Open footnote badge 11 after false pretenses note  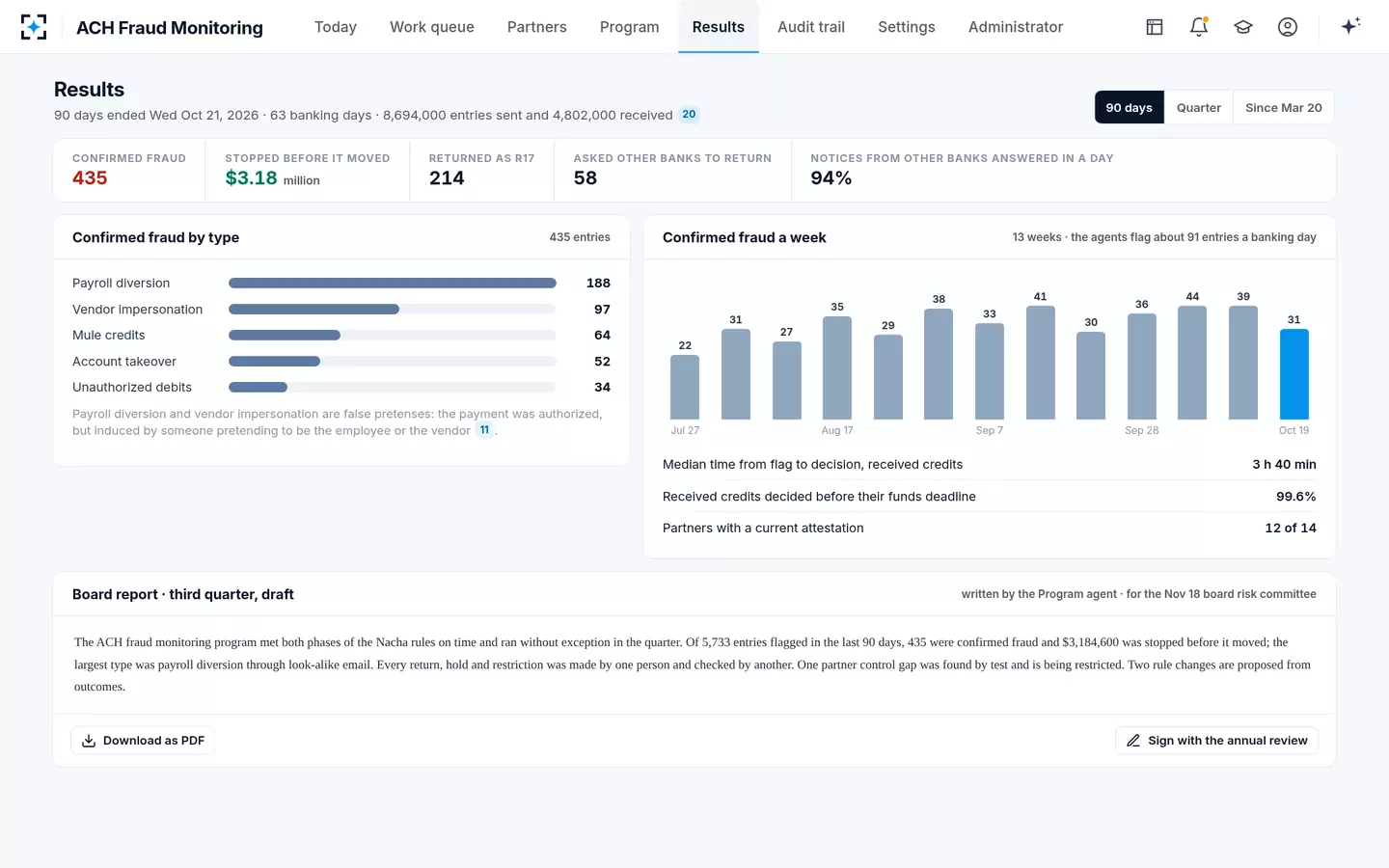(484, 430)
